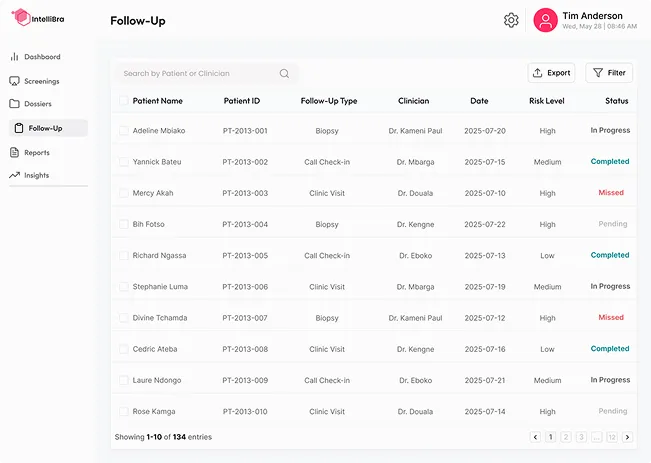
Task: Click the IntelliBra logo icon
Action: point(21,17)
